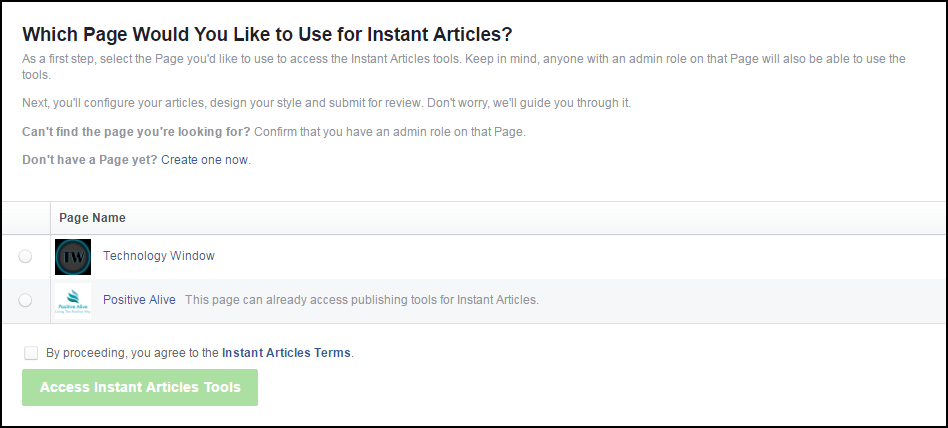Click the Positive Alive logo thumbnail

tap(73, 300)
